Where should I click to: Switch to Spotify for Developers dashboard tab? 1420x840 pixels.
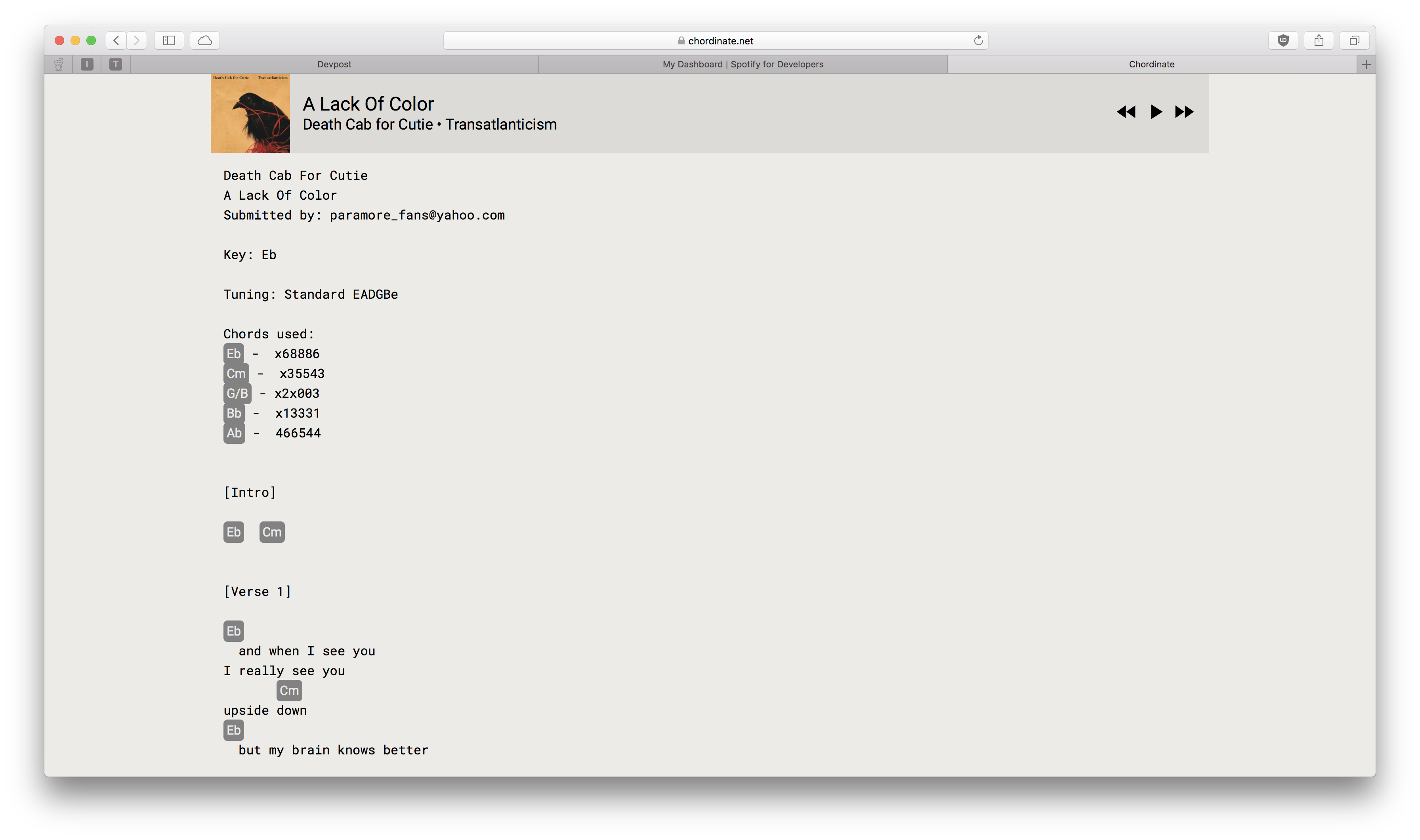coord(742,65)
